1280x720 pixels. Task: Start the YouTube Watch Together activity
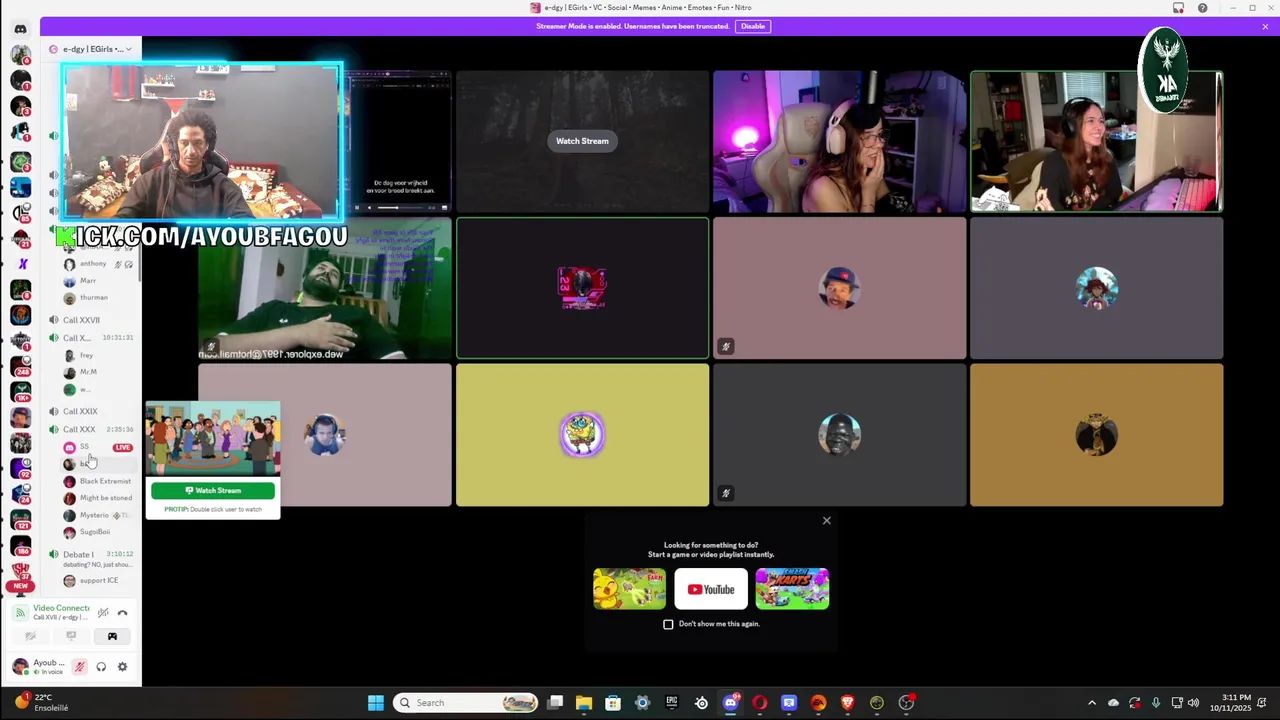[x=711, y=589]
